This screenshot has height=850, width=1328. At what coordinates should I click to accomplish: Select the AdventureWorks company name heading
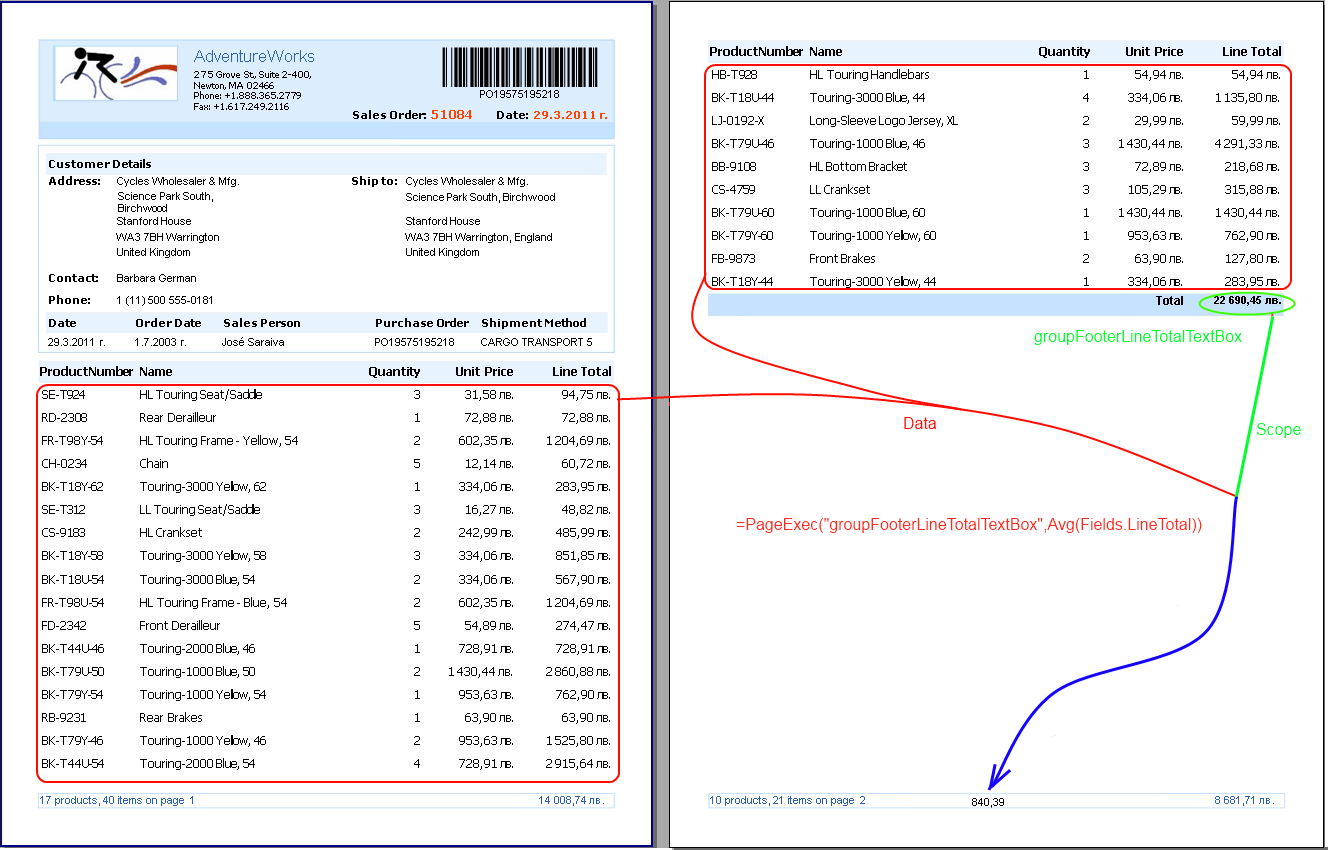click(x=254, y=57)
